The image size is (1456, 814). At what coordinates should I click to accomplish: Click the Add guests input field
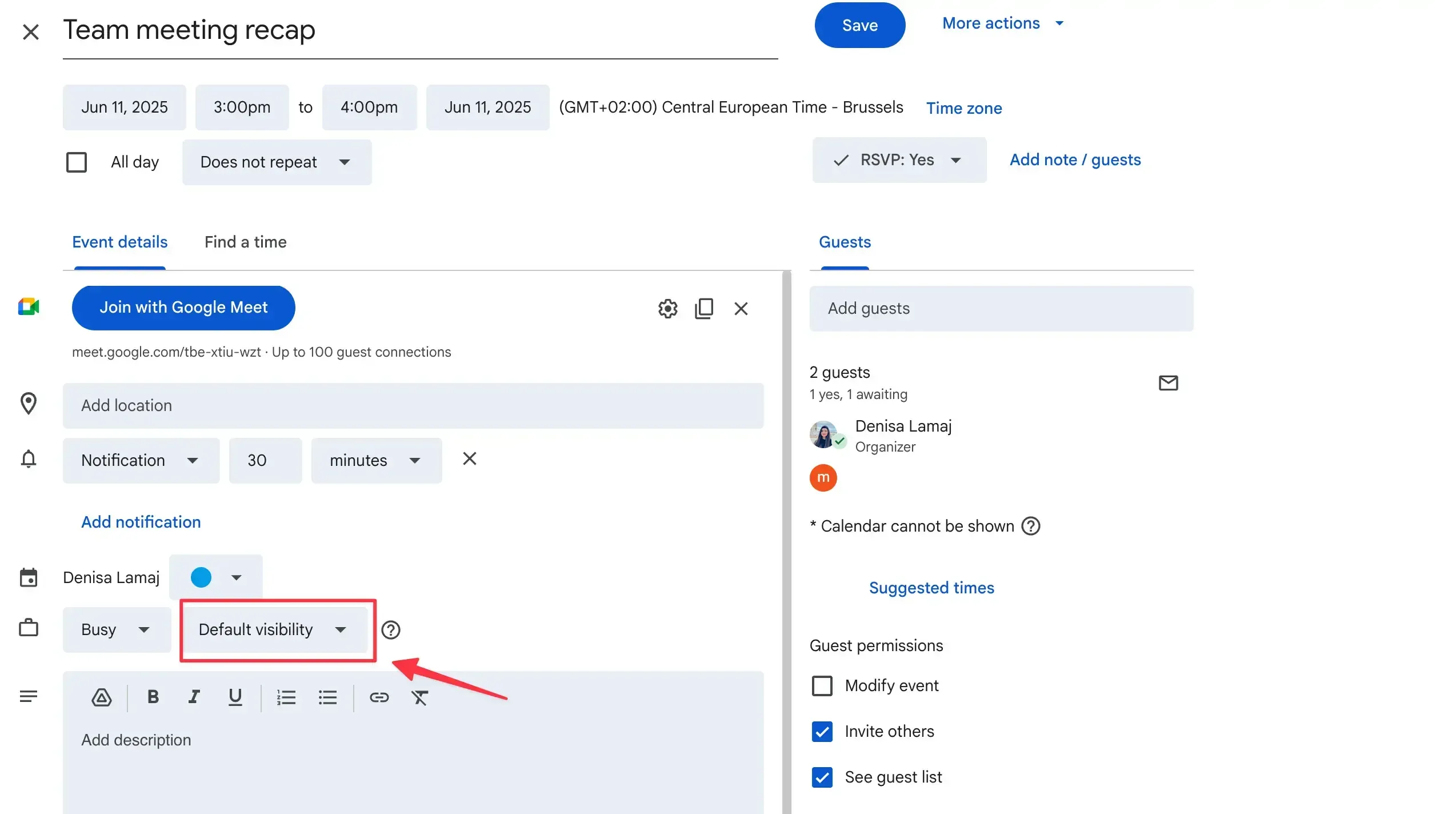coord(1001,309)
